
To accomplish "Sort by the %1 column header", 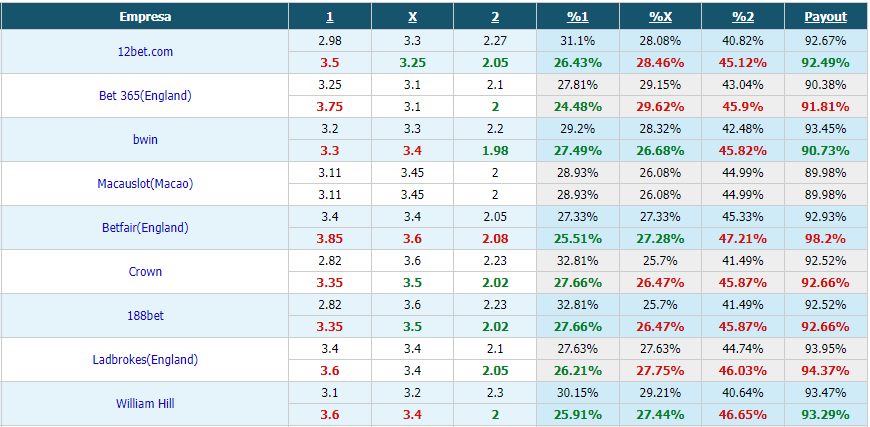I will click(x=577, y=17).
